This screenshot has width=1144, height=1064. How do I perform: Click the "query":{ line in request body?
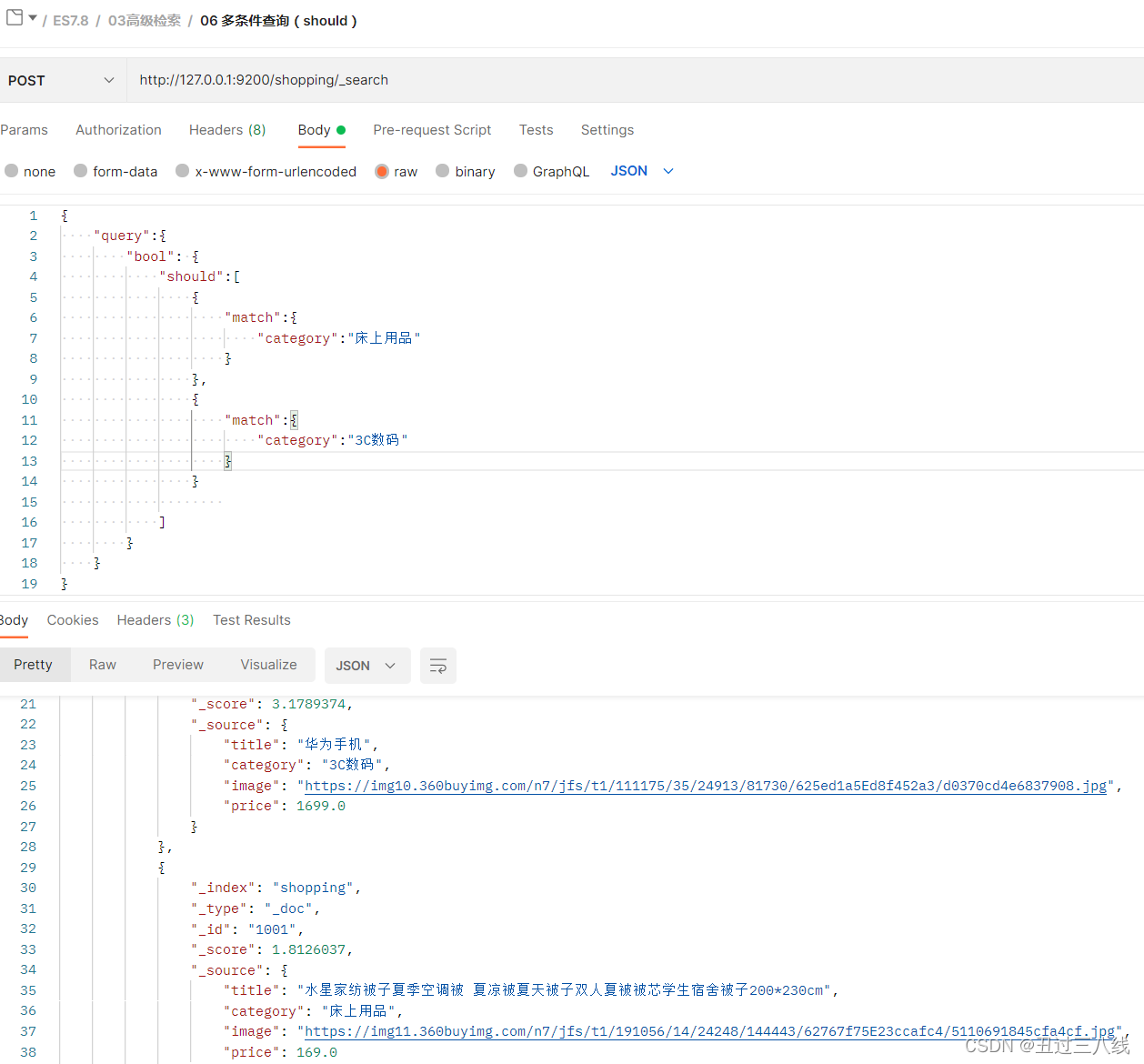129,236
